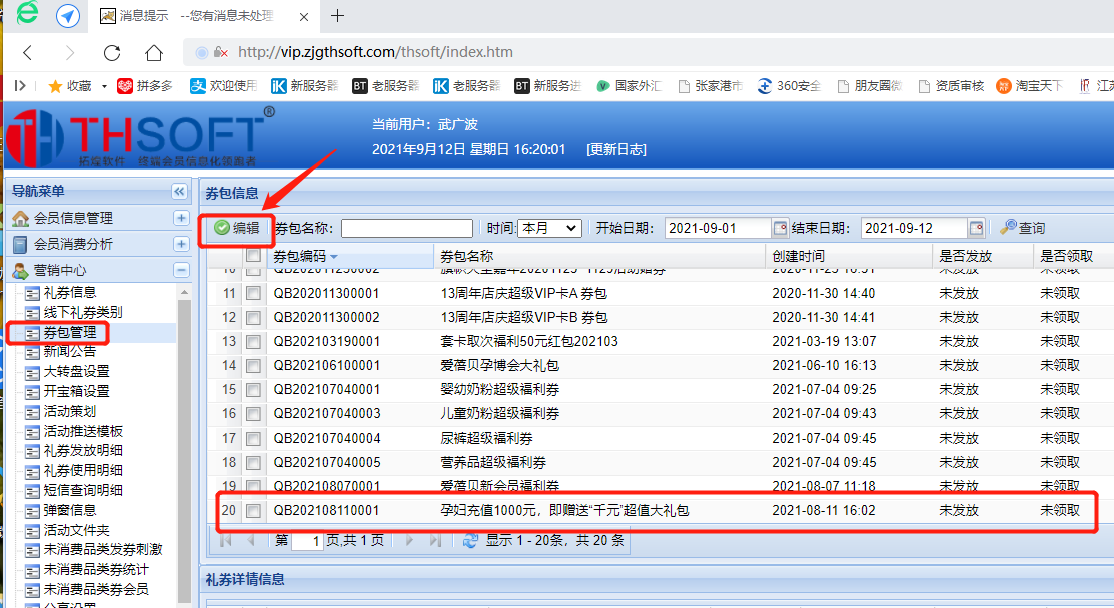Open the 张家港市 bookmark

(710, 86)
